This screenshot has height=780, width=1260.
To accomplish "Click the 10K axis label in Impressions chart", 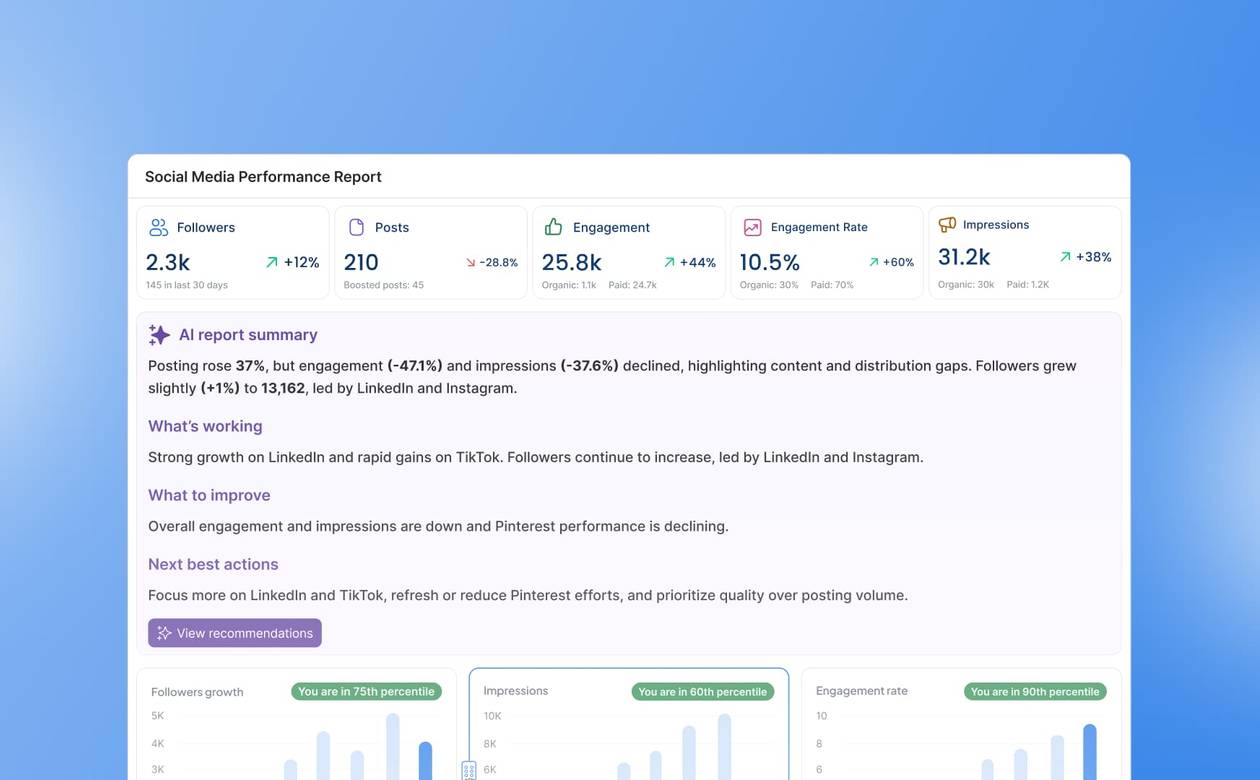I will (492, 716).
